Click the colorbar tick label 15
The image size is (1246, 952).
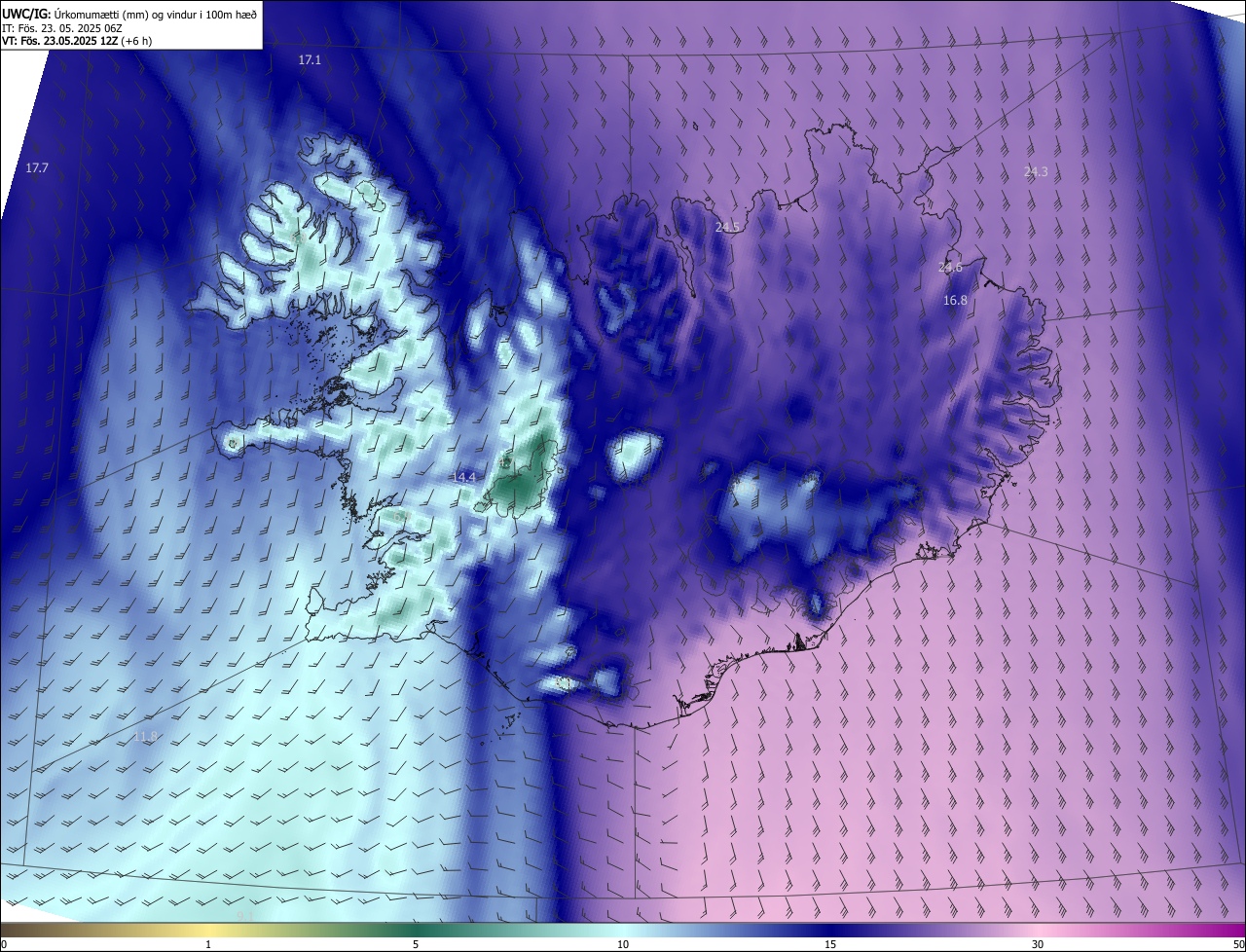[x=830, y=944]
